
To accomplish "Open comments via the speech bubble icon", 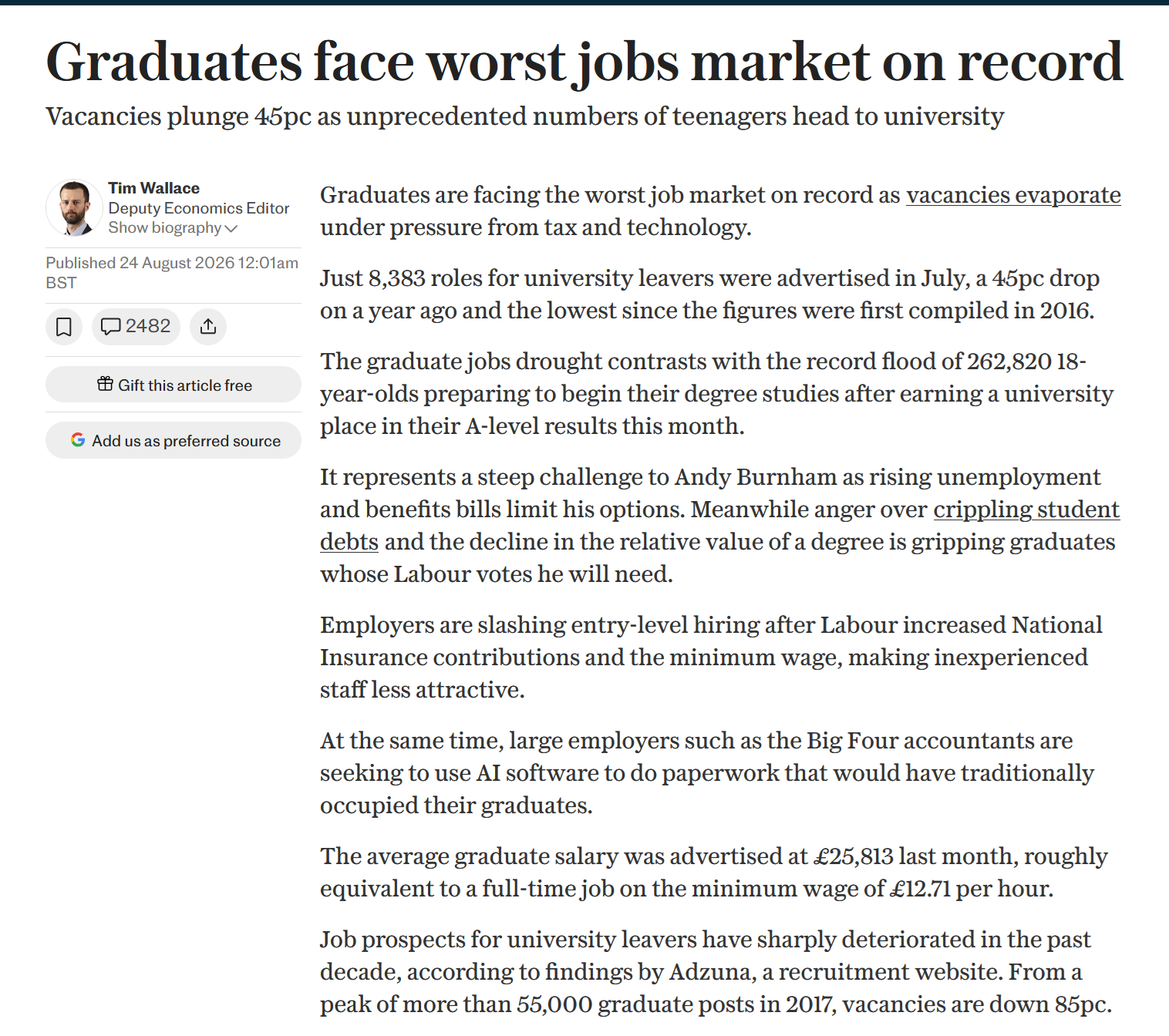I will pos(111,327).
